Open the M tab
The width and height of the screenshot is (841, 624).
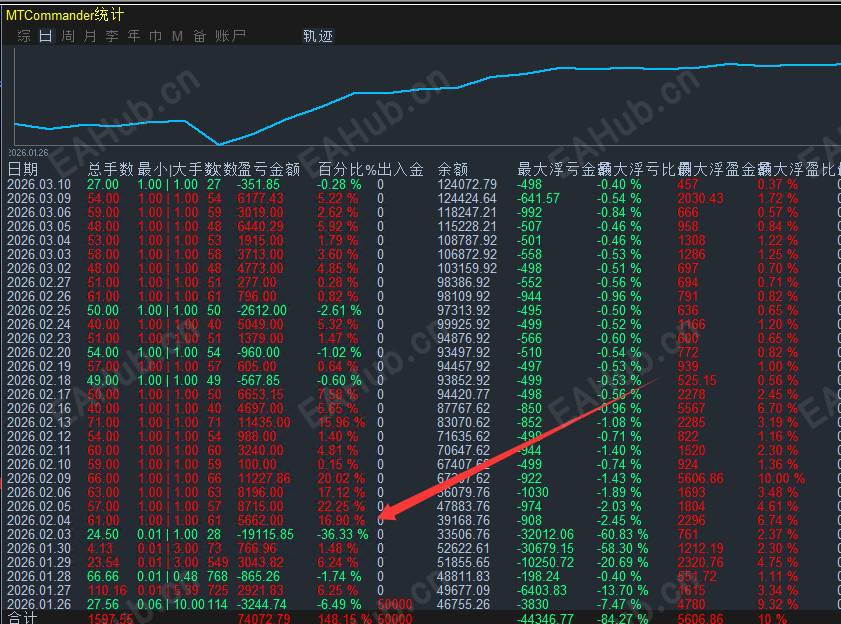click(x=177, y=36)
